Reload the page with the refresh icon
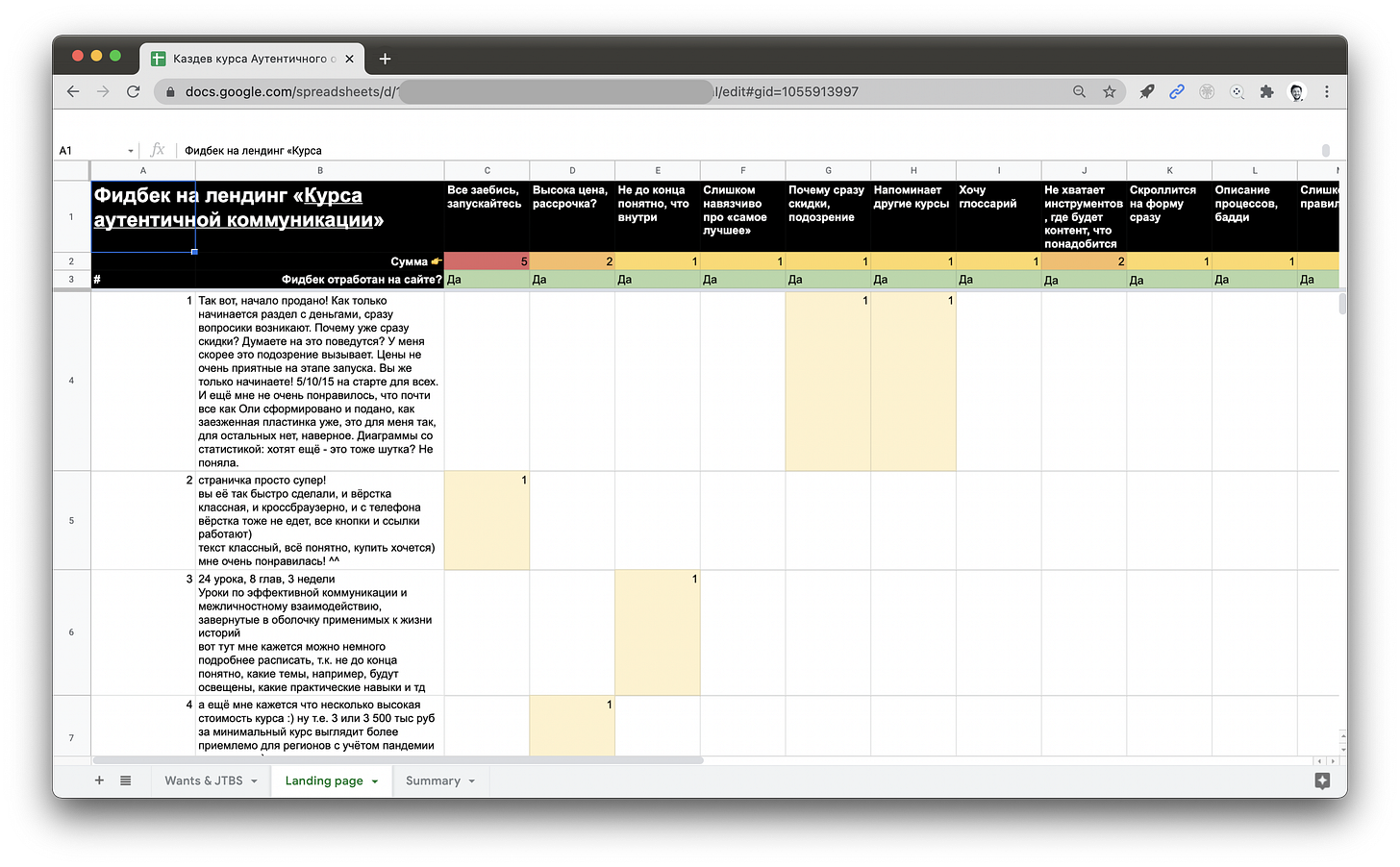 pos(133,91)
